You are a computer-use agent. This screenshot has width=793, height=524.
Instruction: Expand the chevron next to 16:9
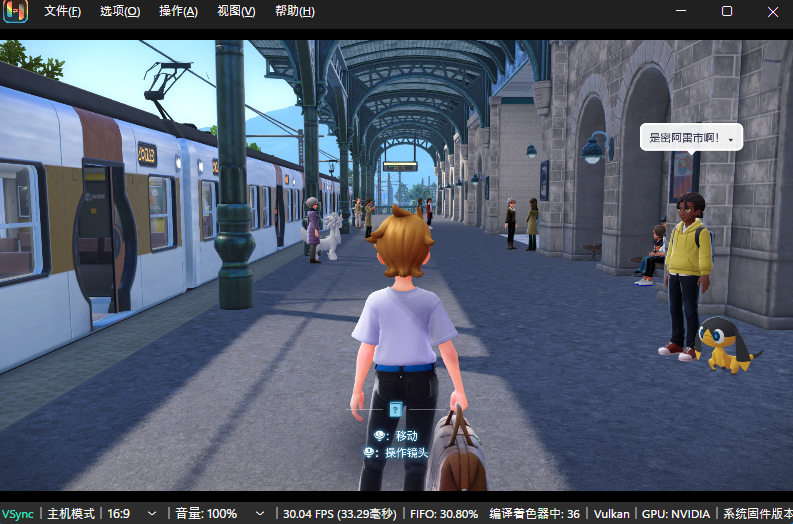point(152,513)
